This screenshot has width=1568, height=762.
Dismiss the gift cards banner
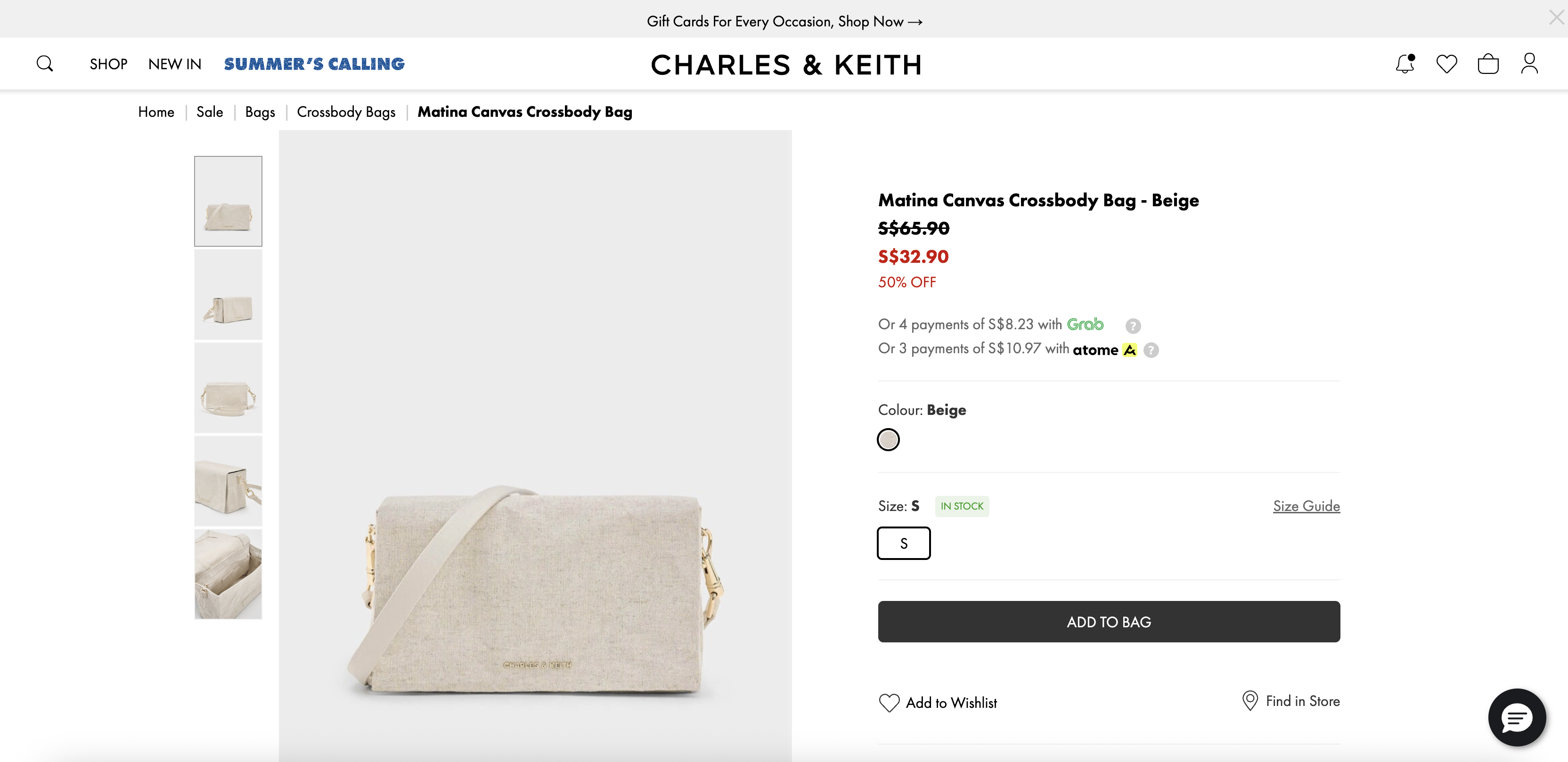[x=1556, y=17]
